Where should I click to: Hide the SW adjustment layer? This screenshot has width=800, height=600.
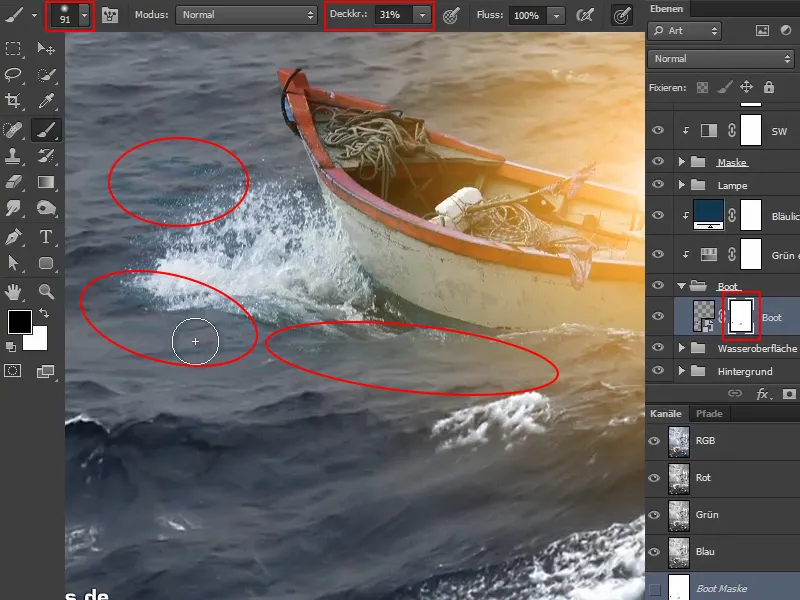(658, 130)
